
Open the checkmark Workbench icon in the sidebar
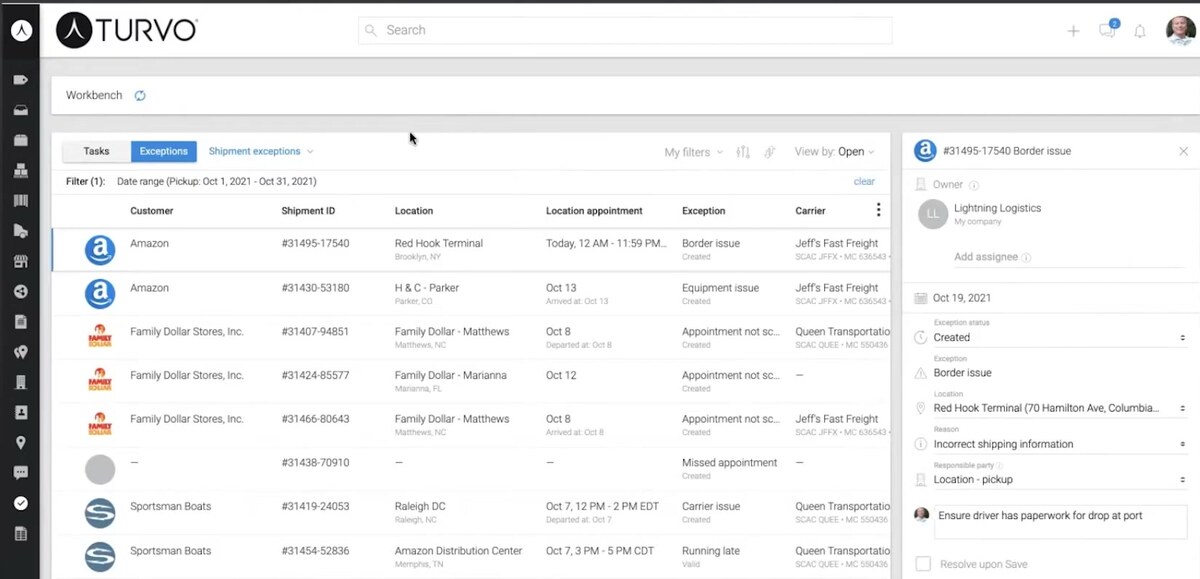pos(20,503)
